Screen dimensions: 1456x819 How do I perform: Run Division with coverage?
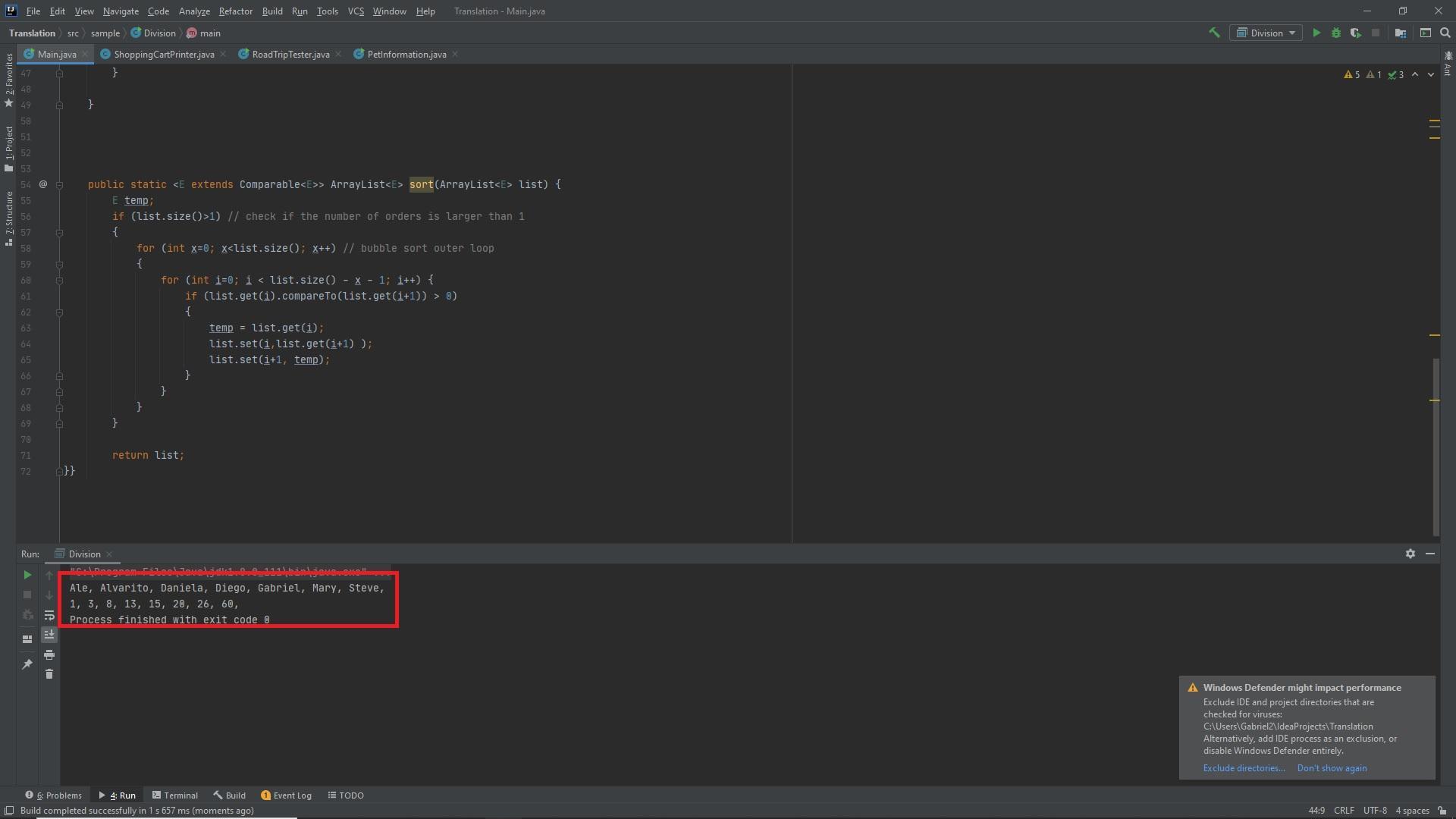coord(1355,33)
